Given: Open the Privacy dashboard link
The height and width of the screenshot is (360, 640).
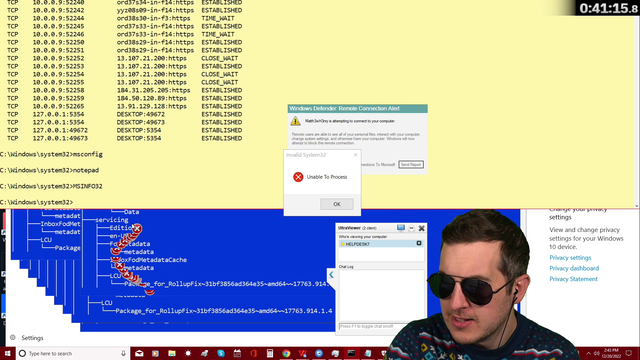Looking at the screenshot, I should pyautogui.click(x=574, y=268).
